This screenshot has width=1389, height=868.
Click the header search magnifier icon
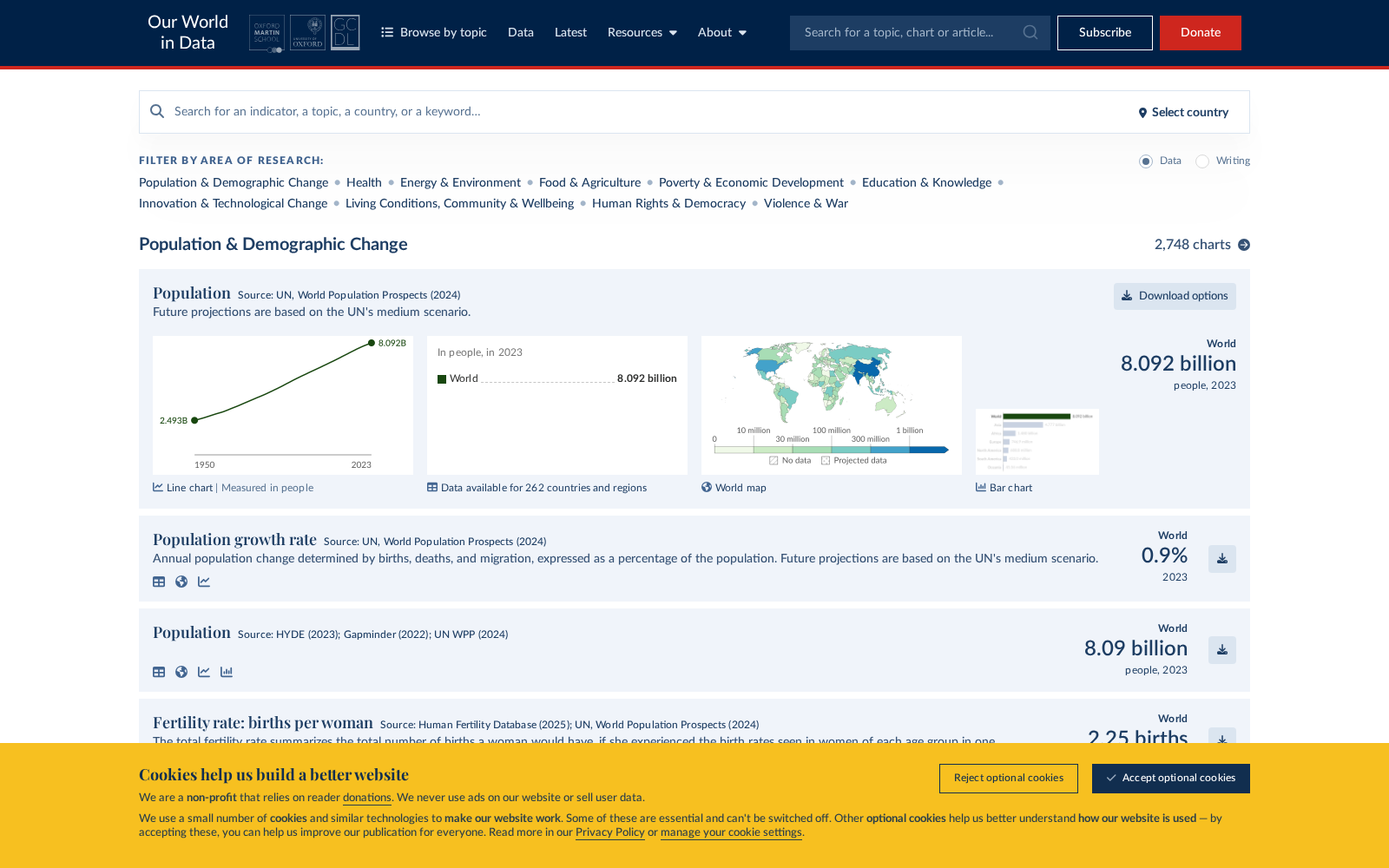tap(1030, 32)
